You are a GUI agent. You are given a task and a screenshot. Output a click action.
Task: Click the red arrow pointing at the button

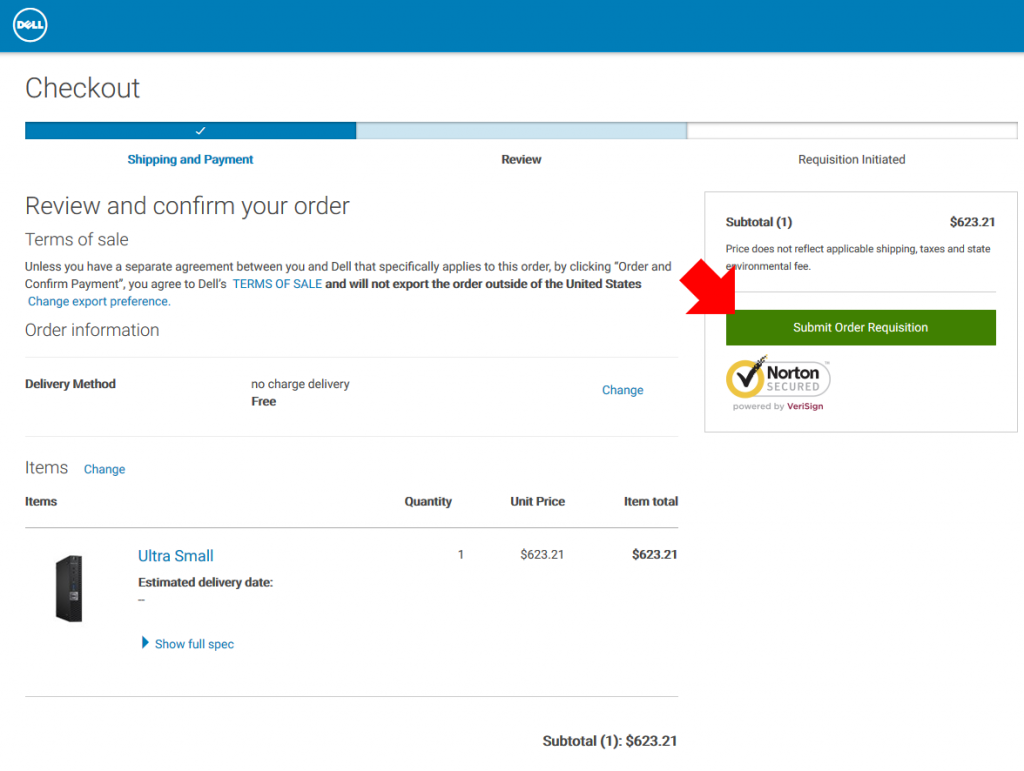711,288
